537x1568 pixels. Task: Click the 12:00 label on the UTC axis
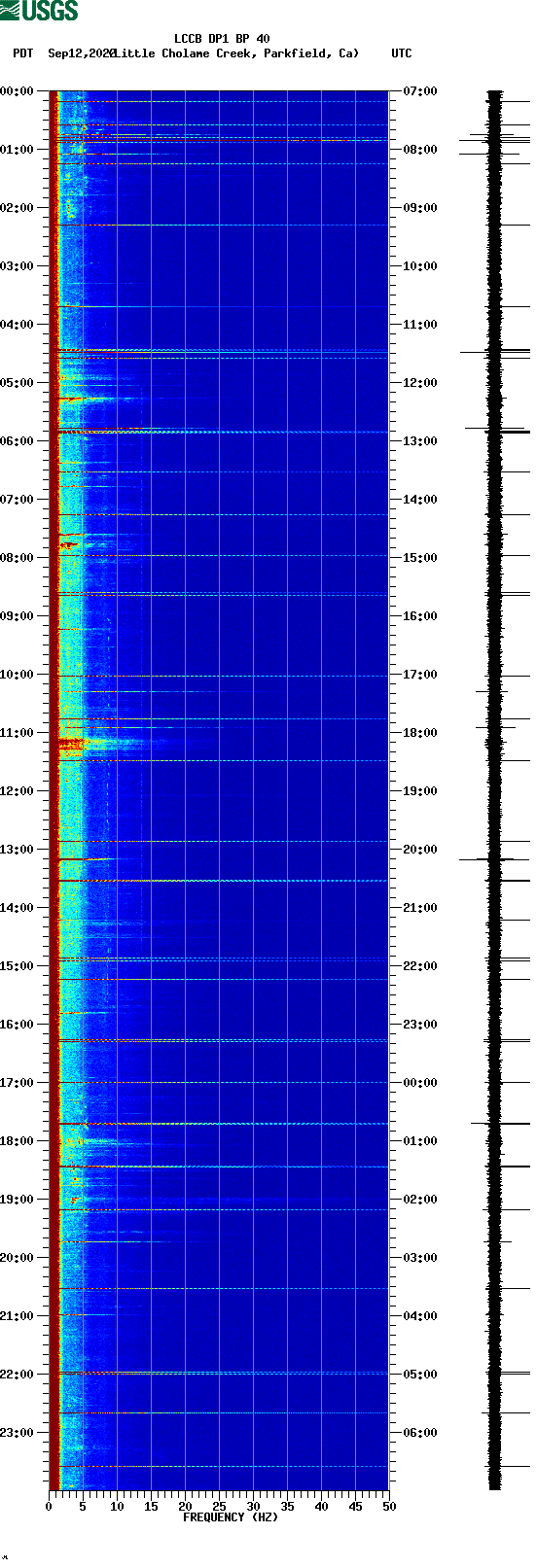click(420, 383)
